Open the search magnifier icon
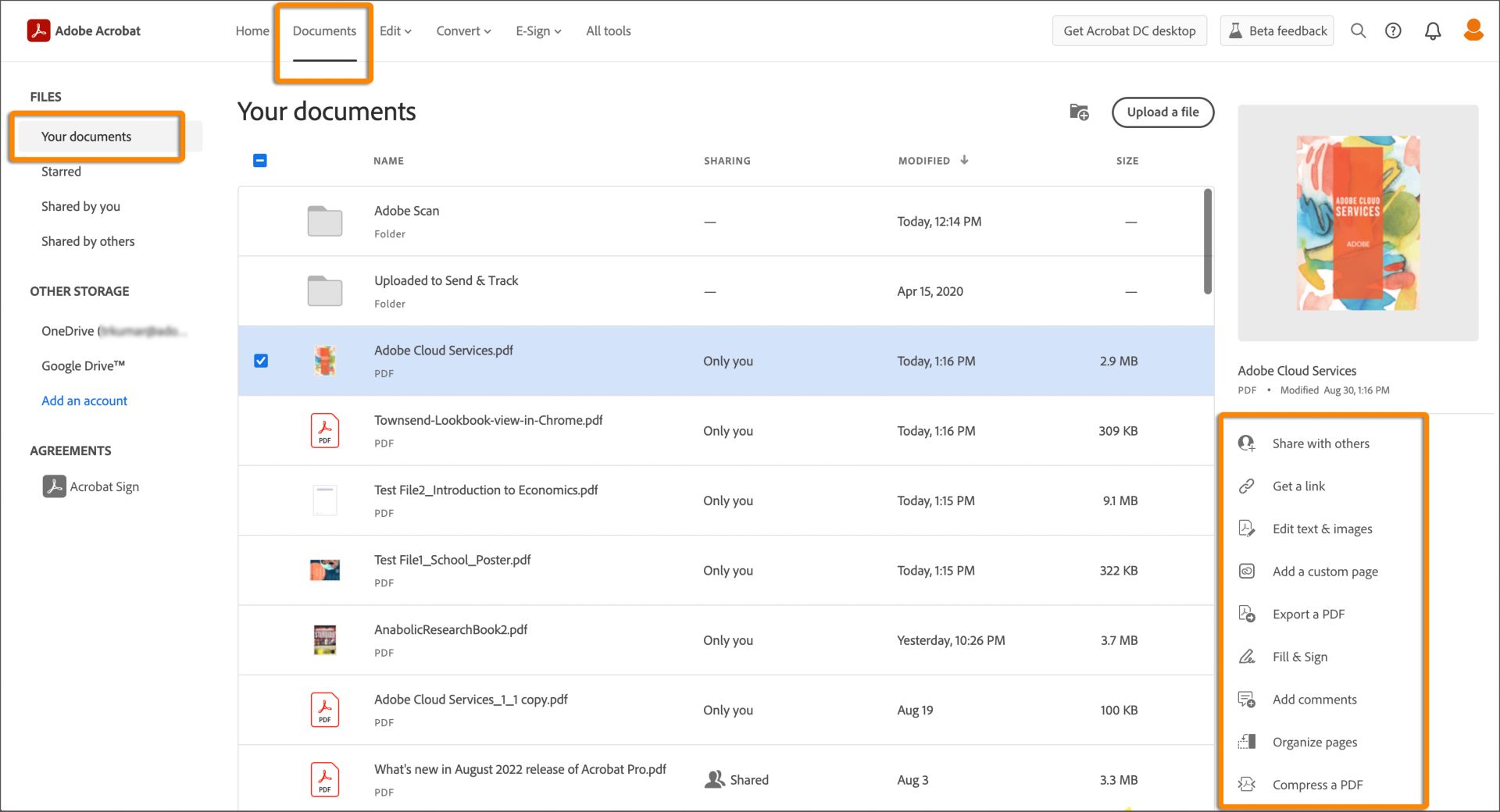This screenshot has width=1500, height=812. (x=1359, y=30)
